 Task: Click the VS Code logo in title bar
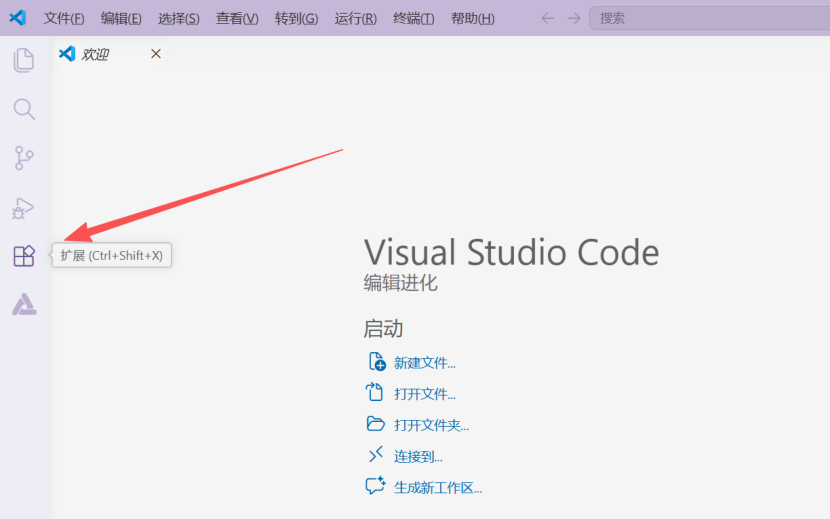click(x=17, y=17)
